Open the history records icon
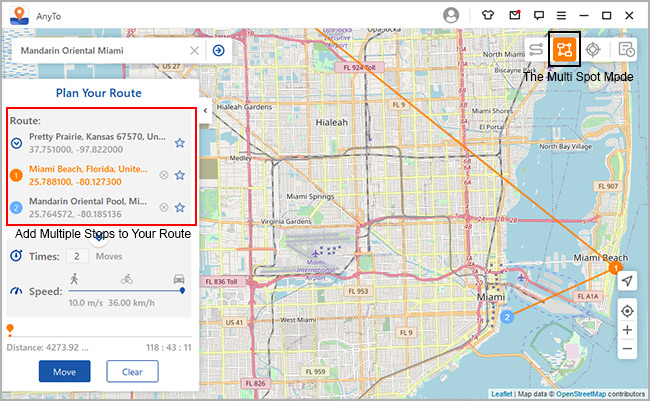 click(626, 49)
